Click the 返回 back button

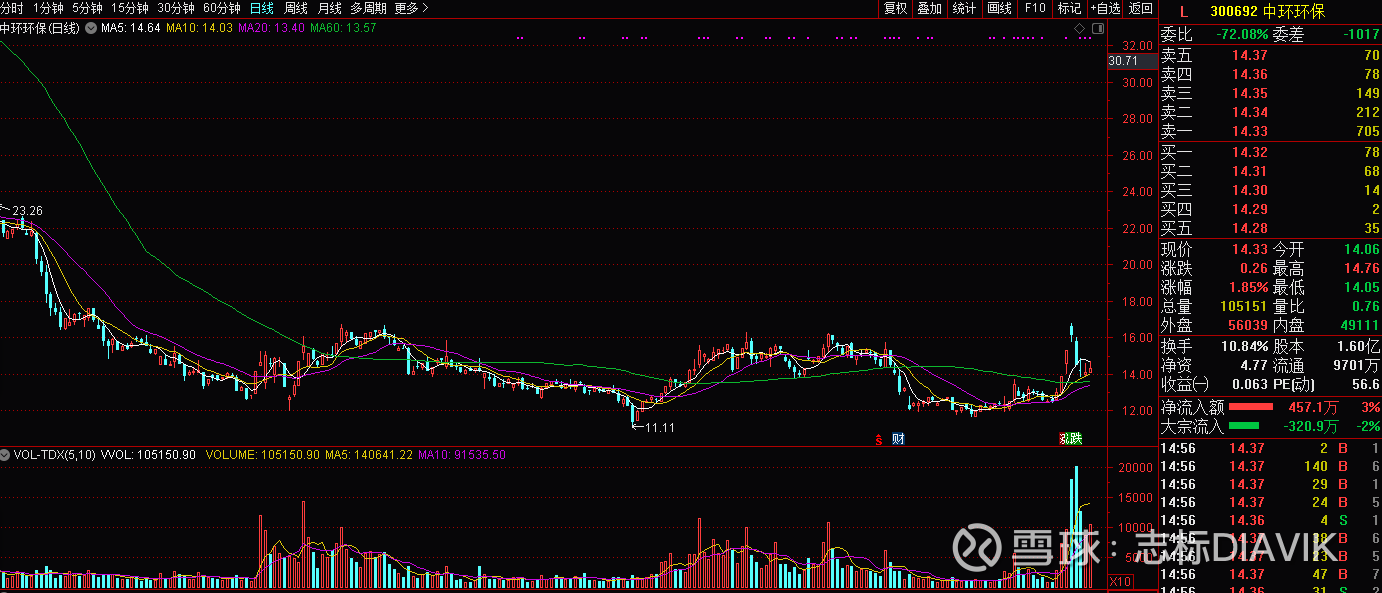pos(1141,8)
